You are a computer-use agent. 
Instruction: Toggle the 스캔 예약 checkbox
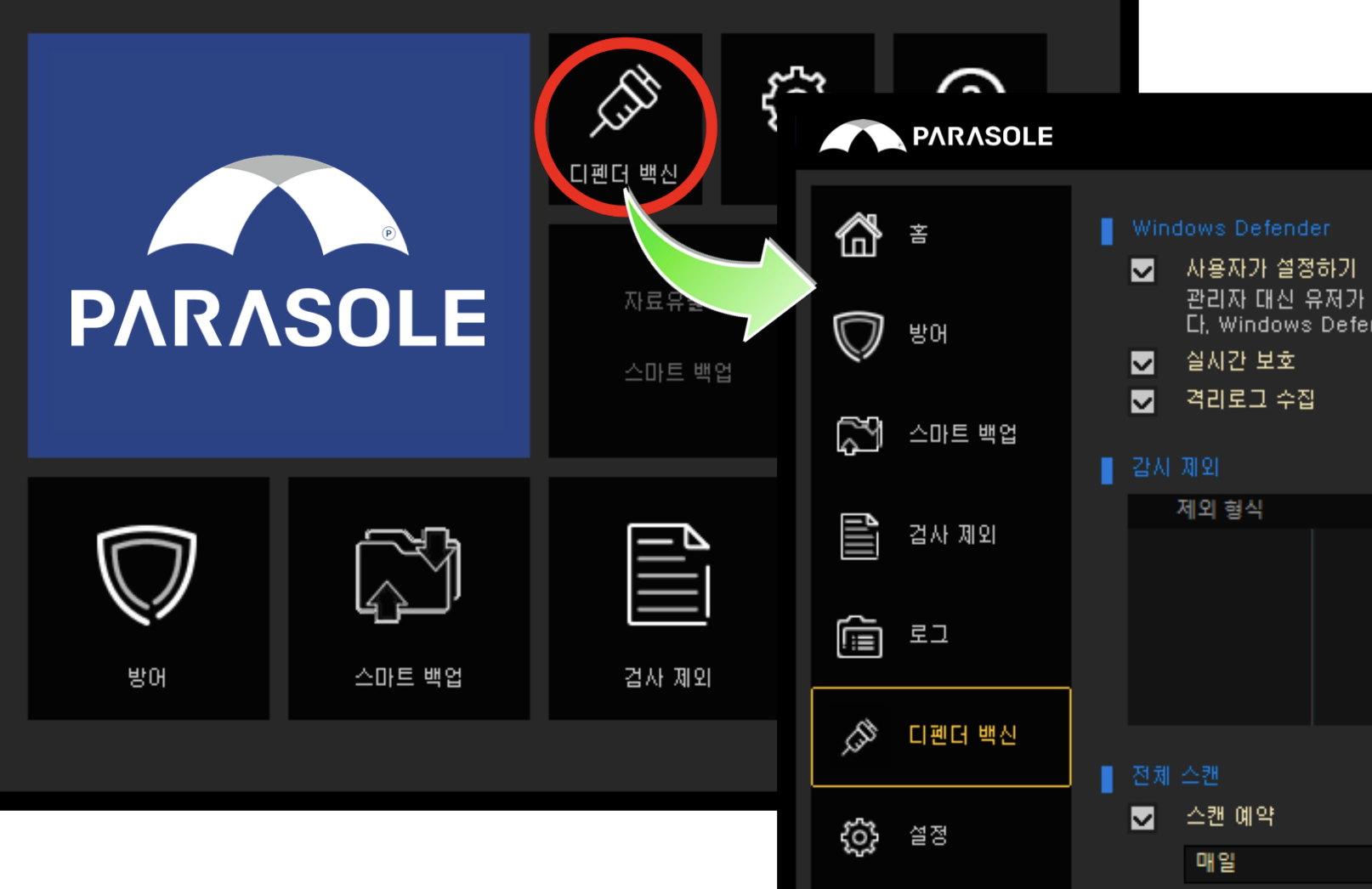(1142, 818)
